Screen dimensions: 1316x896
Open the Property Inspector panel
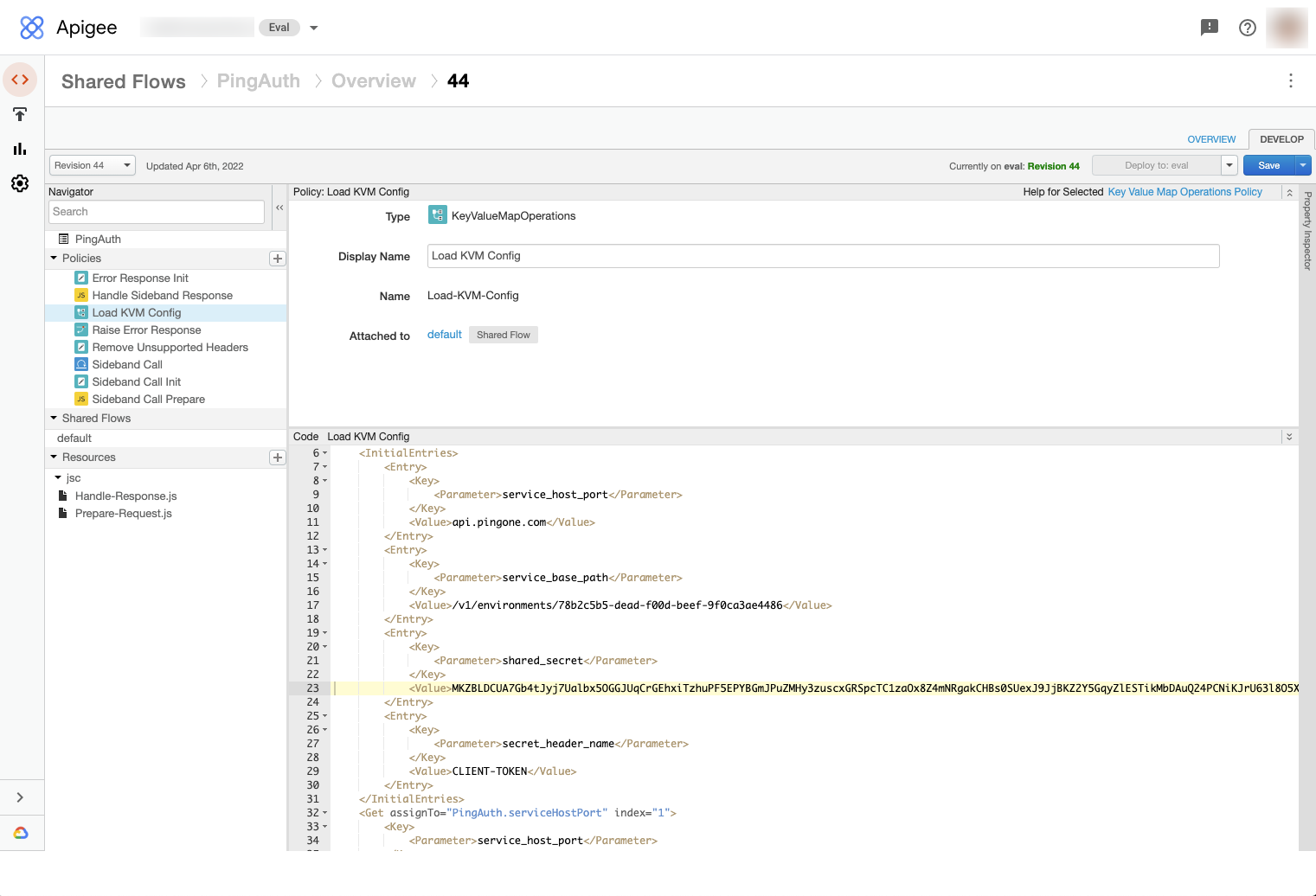(1307, 232)
